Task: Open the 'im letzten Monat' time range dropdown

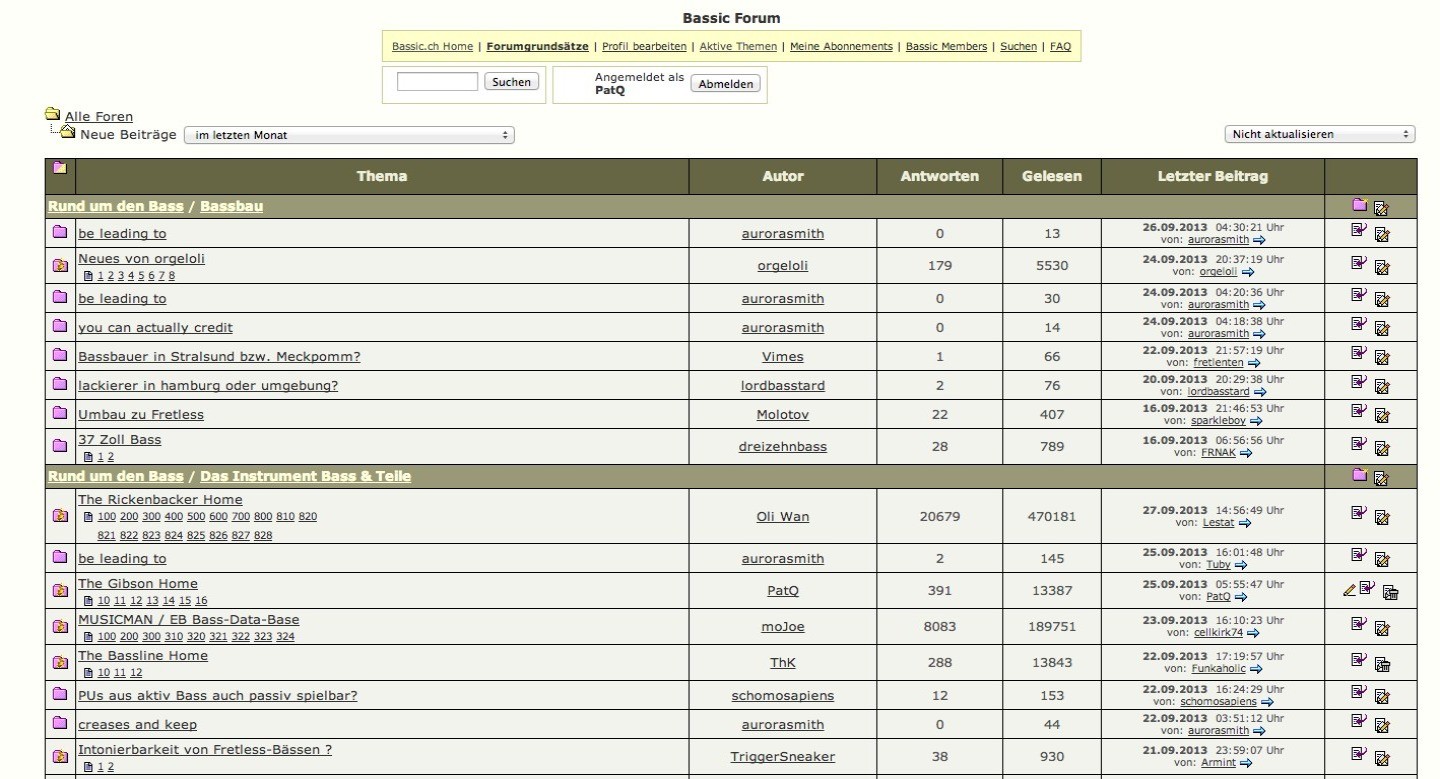Action: (x=349, y=135)
